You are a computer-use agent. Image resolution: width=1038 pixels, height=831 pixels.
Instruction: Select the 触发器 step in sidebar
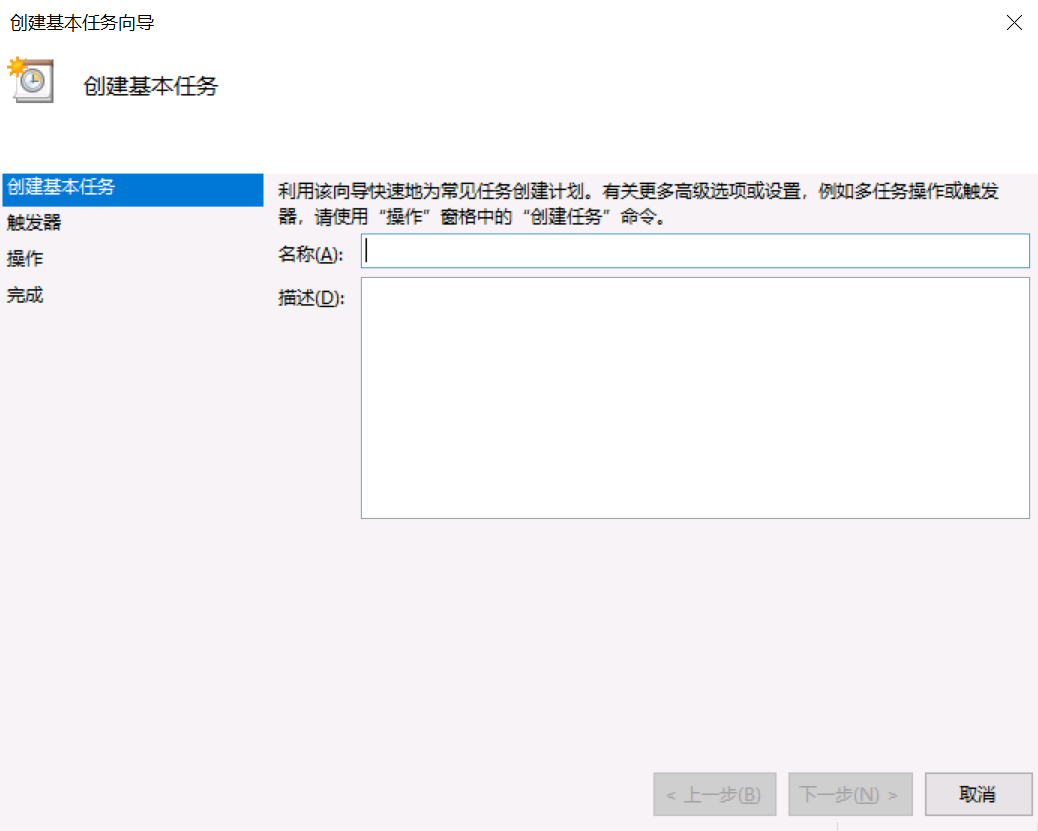tap(34, 222)
